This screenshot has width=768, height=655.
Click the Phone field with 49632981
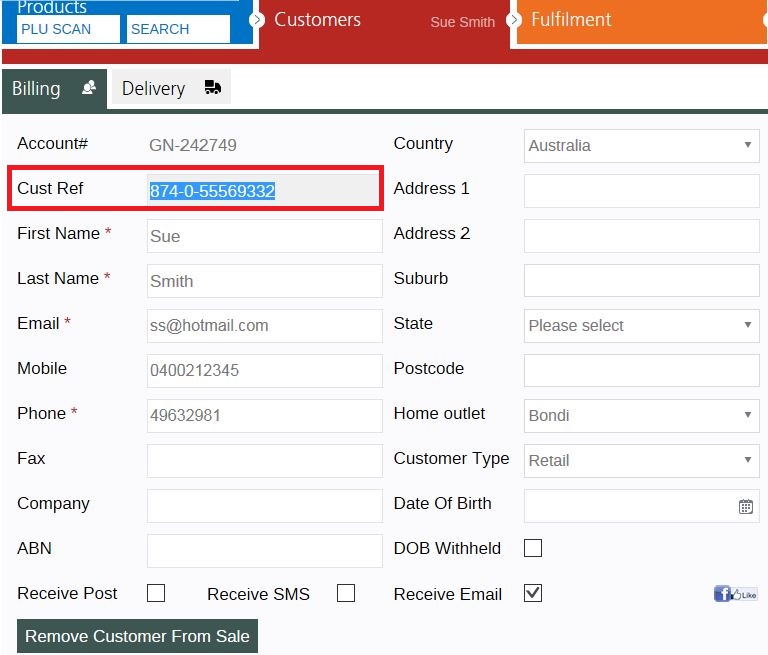(264, 416)
